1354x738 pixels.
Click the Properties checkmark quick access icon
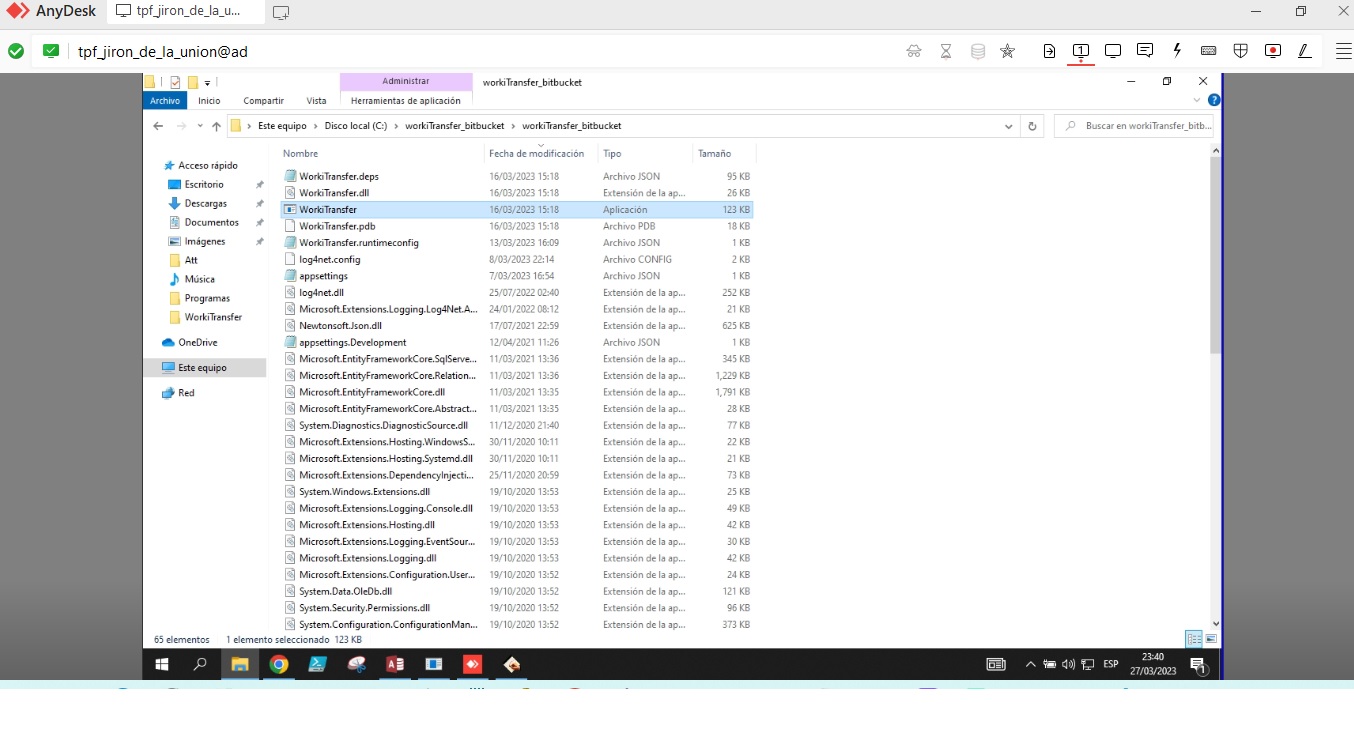pos(175,82)
